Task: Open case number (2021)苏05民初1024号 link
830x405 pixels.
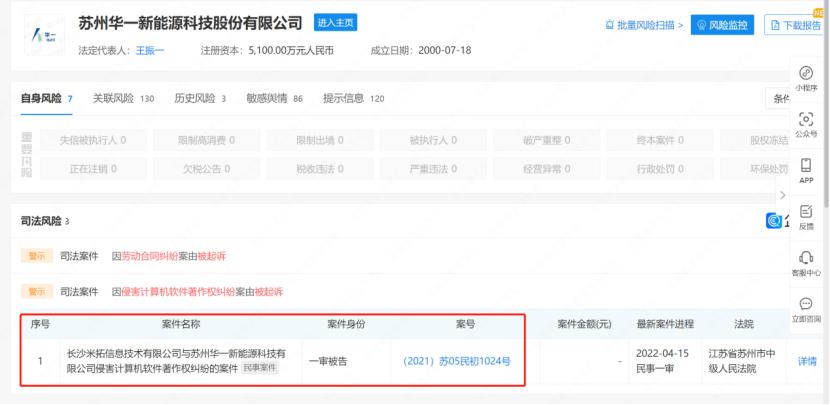Action: click(x=456, y=362)
